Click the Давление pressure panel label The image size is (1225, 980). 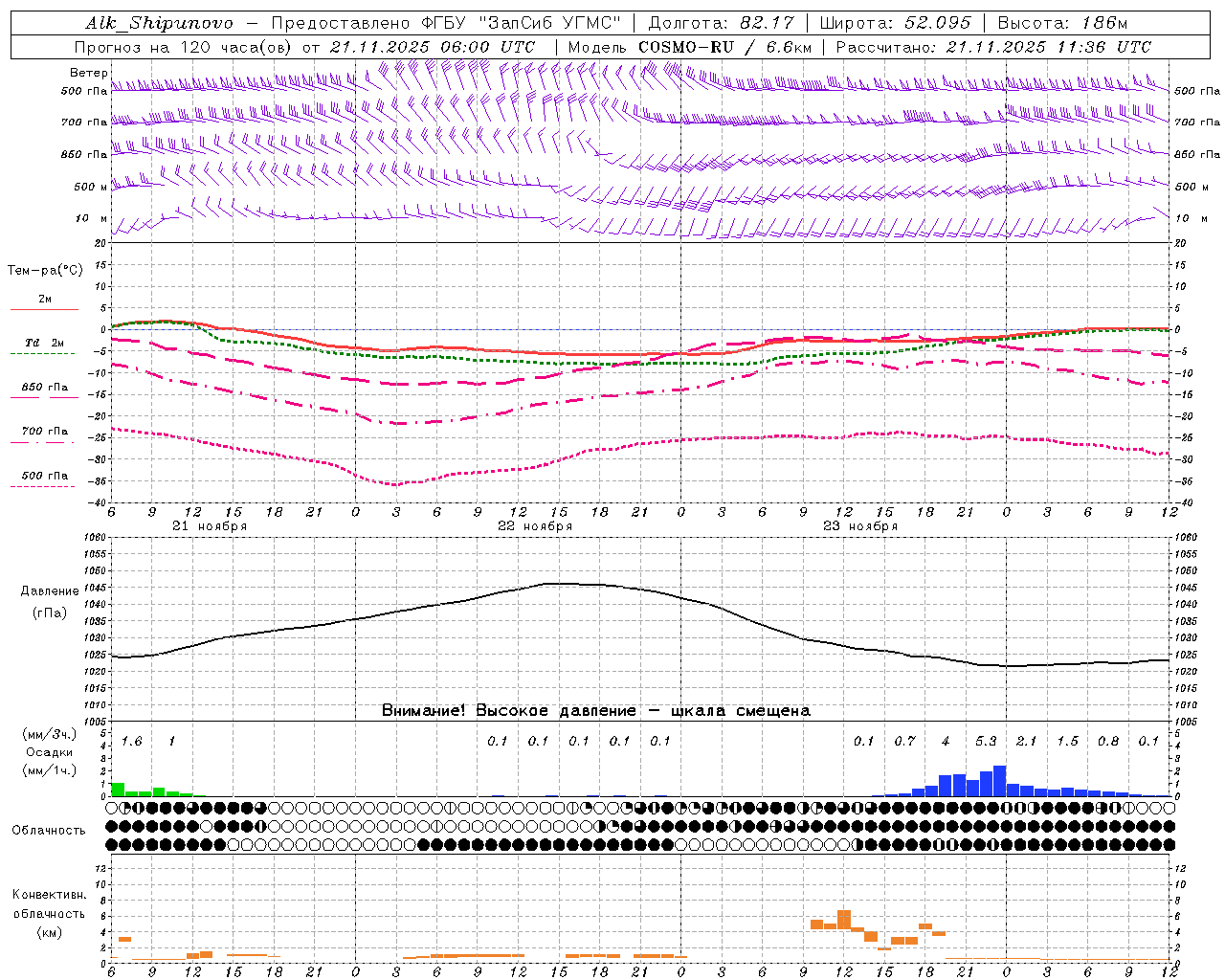pos(49,591)
